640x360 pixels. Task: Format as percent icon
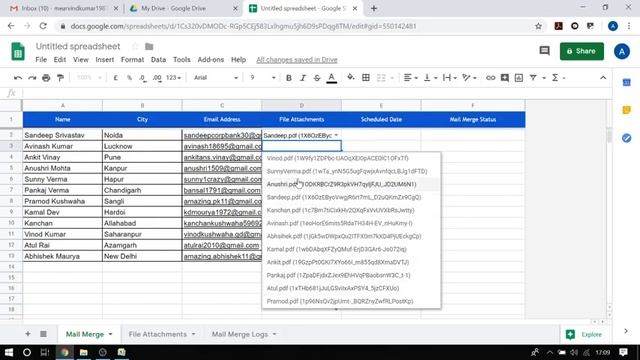(129, 78)
